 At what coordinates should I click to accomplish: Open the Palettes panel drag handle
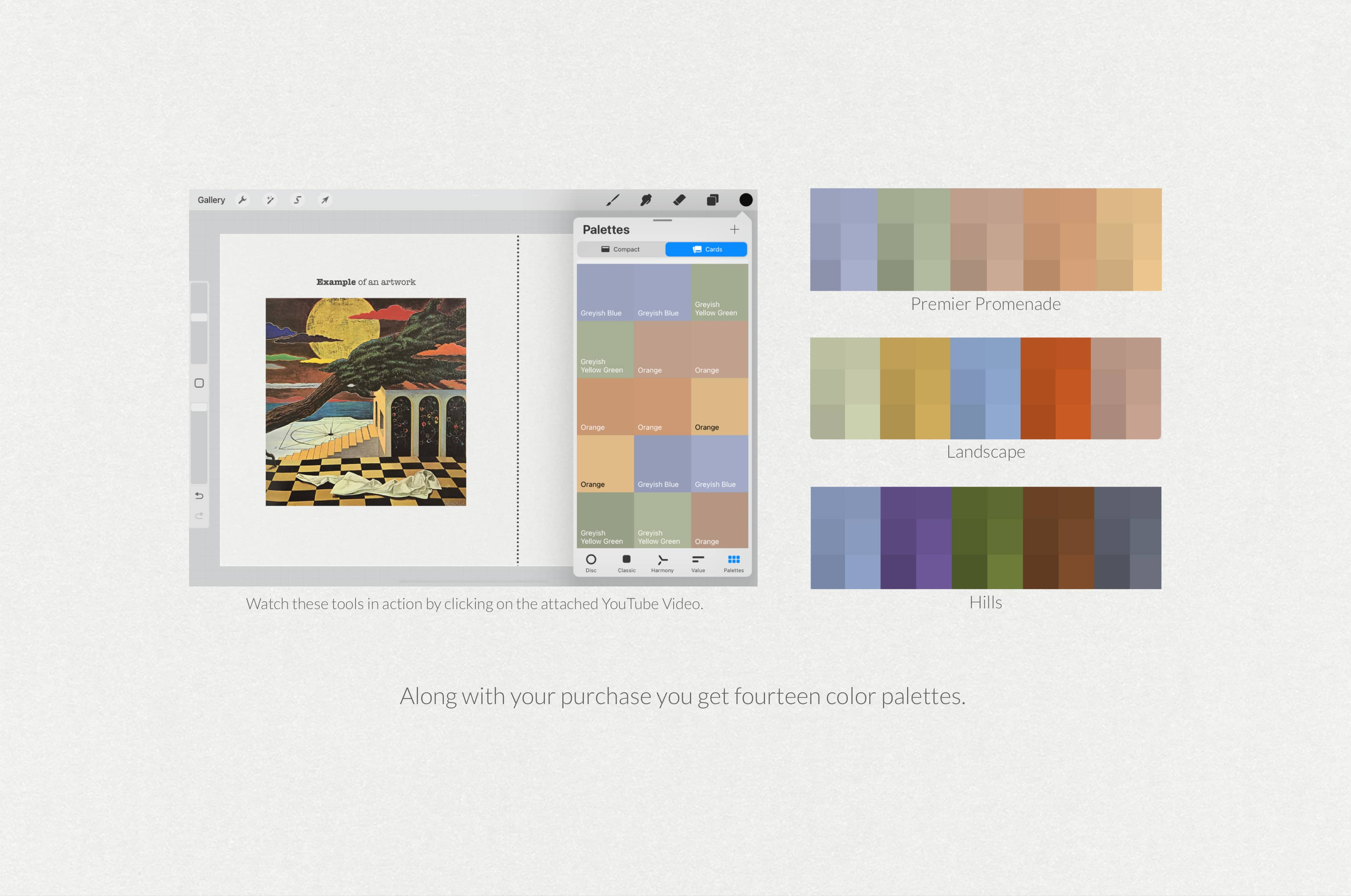[663, 221]
